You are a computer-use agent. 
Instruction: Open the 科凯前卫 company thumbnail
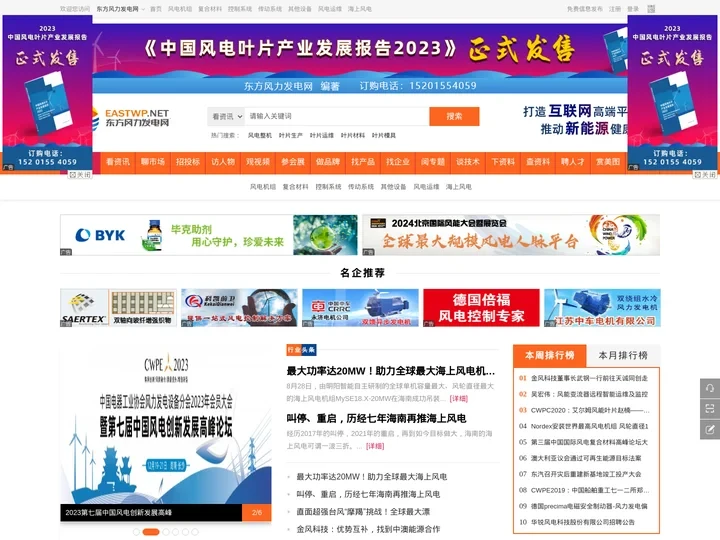coord(239,308)
